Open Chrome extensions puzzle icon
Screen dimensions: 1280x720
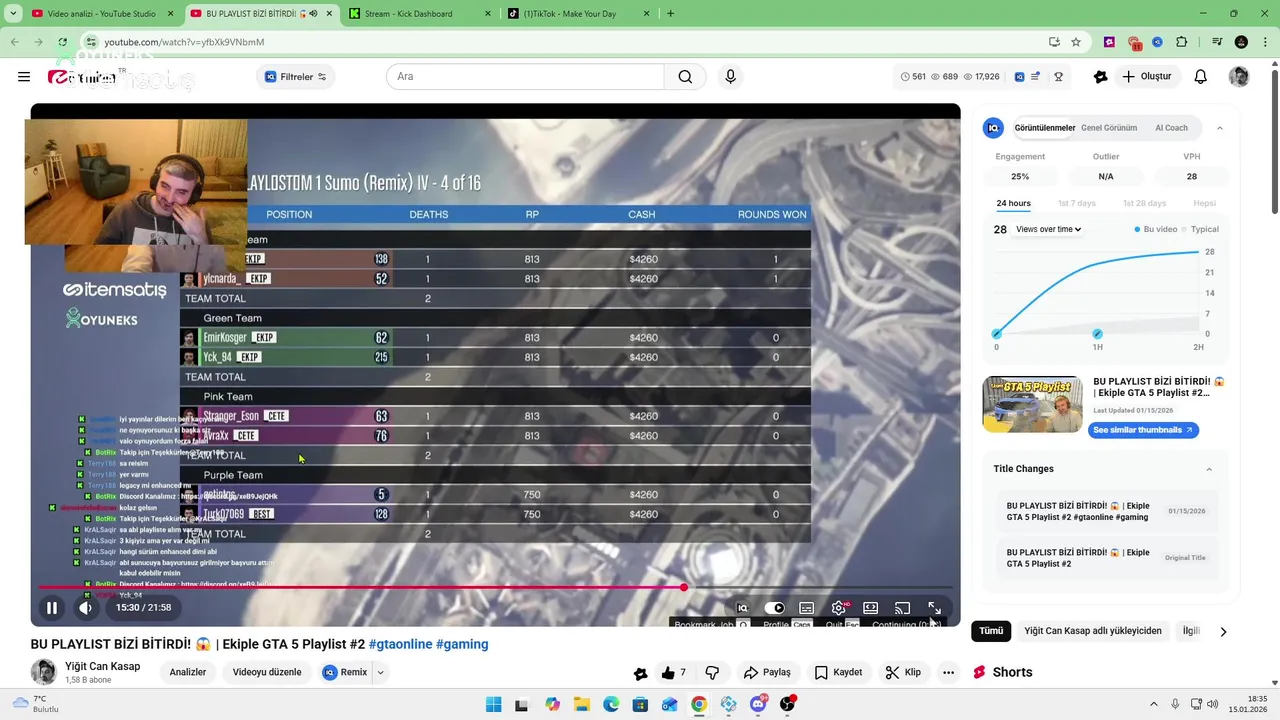[x=1182, y=42]
